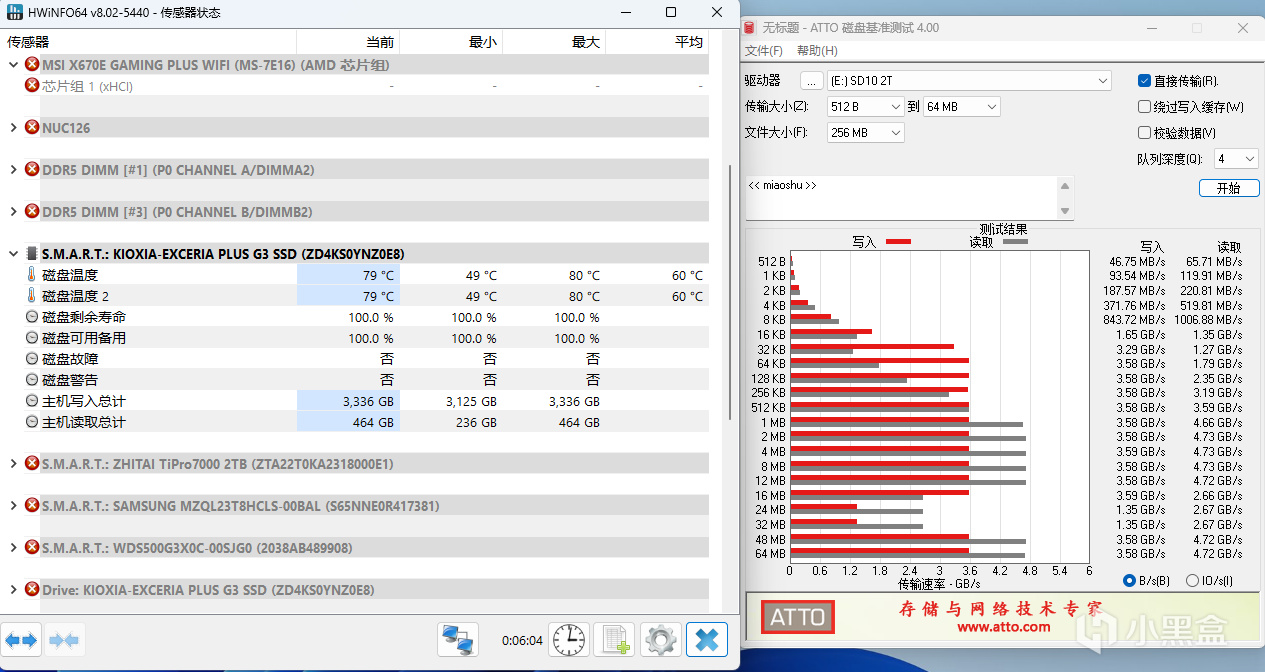1265x672 pixels.
Task: Click the round icon beside 磁盘故障
Action: tap(32, 359)
